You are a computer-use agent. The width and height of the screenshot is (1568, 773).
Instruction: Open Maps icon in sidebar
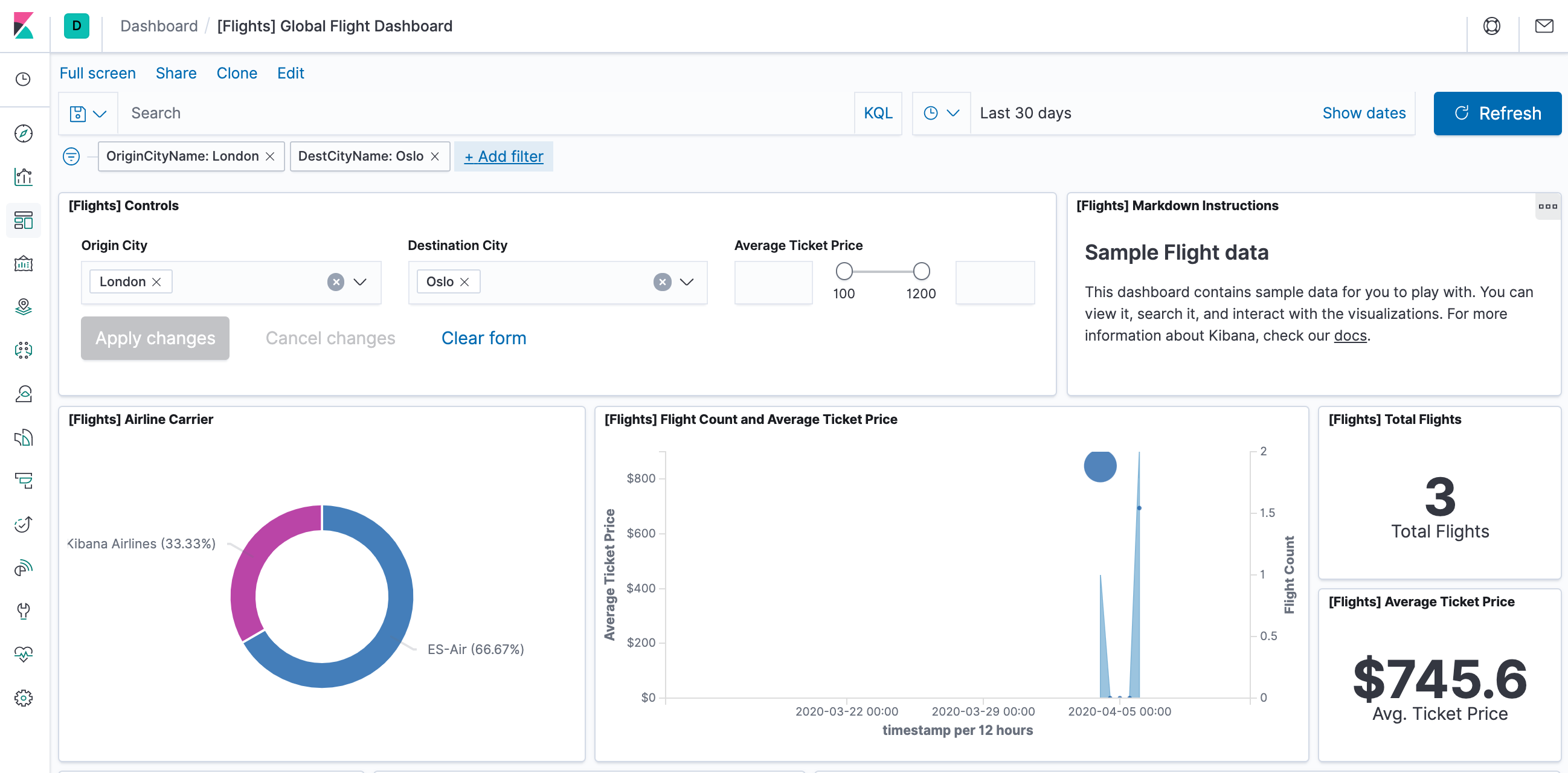23,307
